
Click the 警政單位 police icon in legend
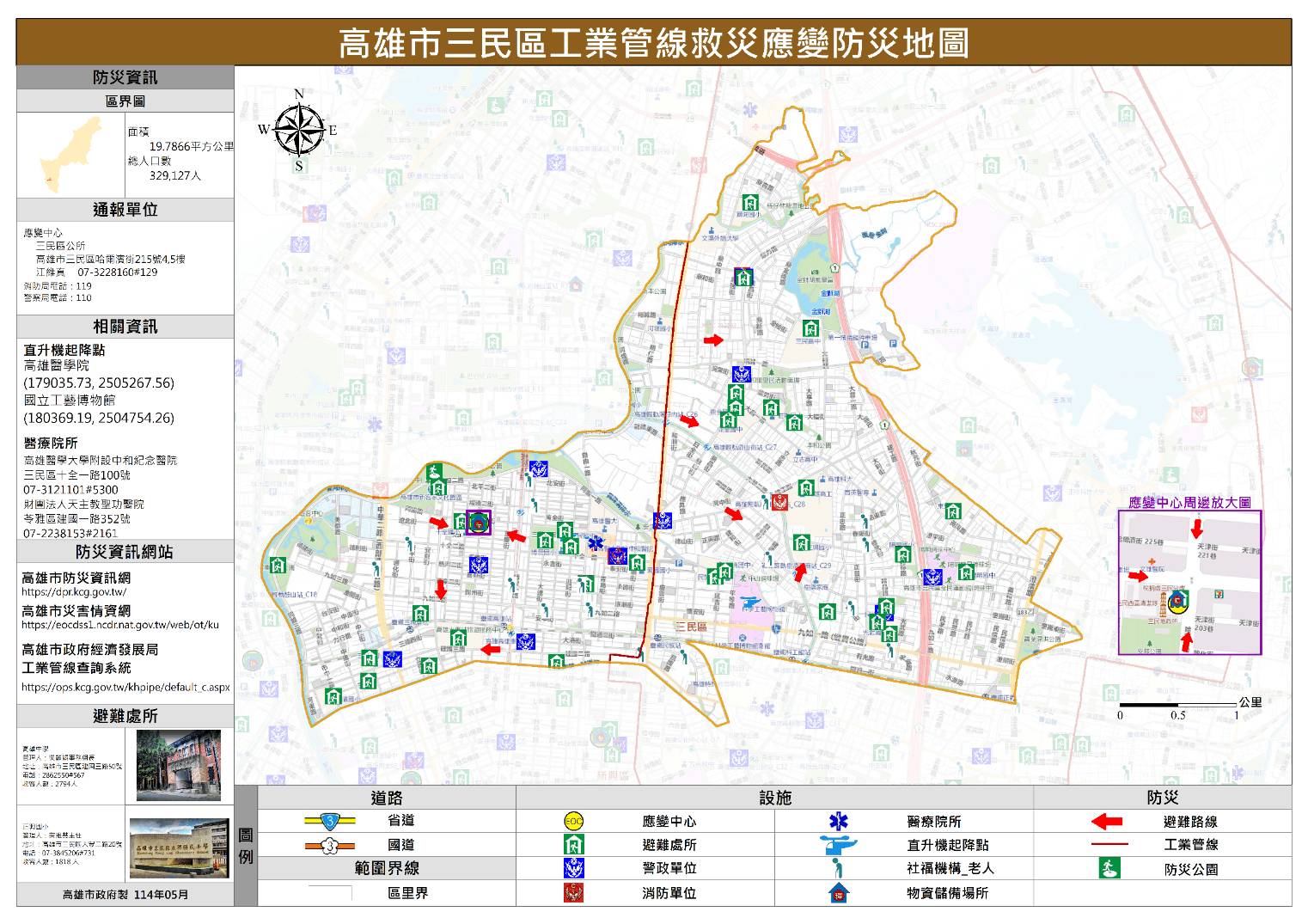[573, 869]
